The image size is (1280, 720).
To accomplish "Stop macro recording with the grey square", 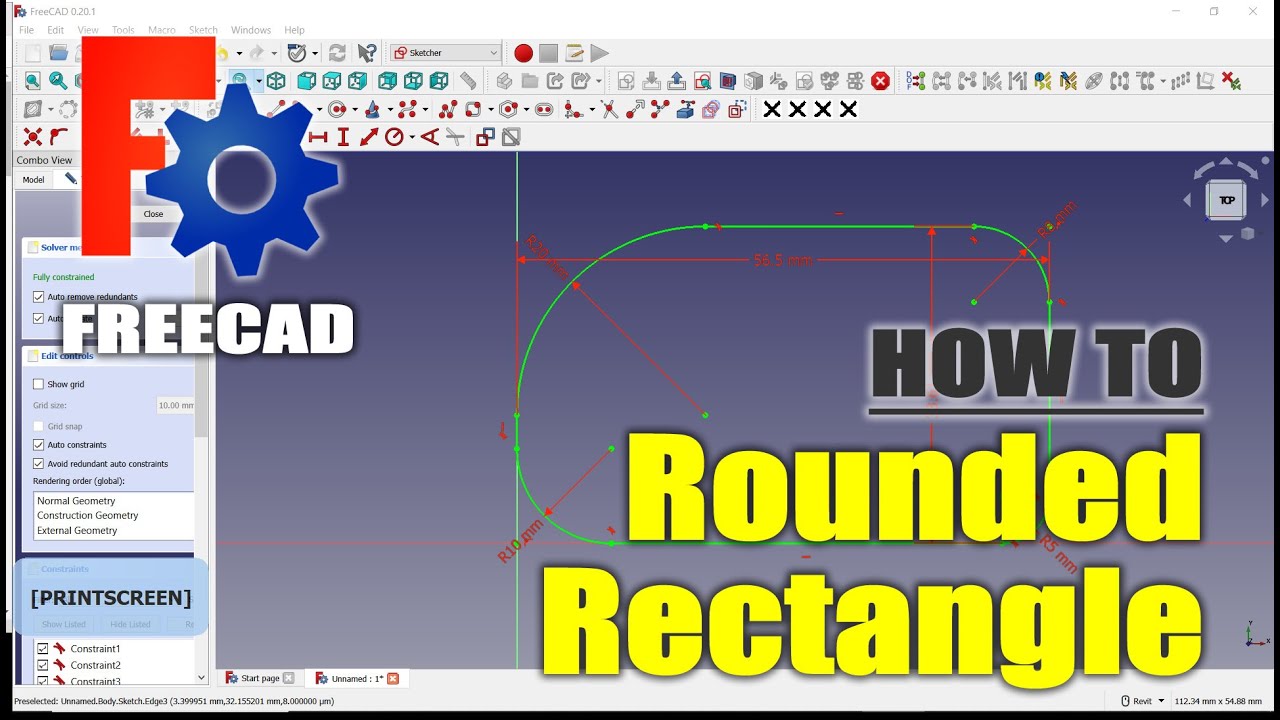I will [x=548, y=53].
